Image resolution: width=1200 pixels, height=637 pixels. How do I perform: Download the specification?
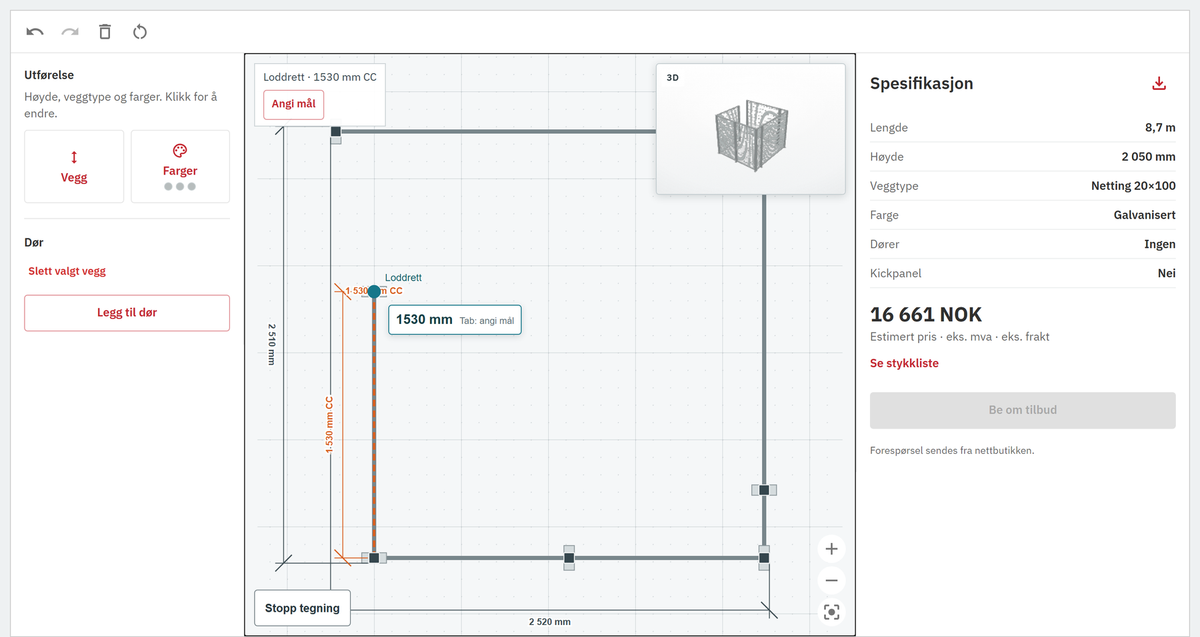1159,84
